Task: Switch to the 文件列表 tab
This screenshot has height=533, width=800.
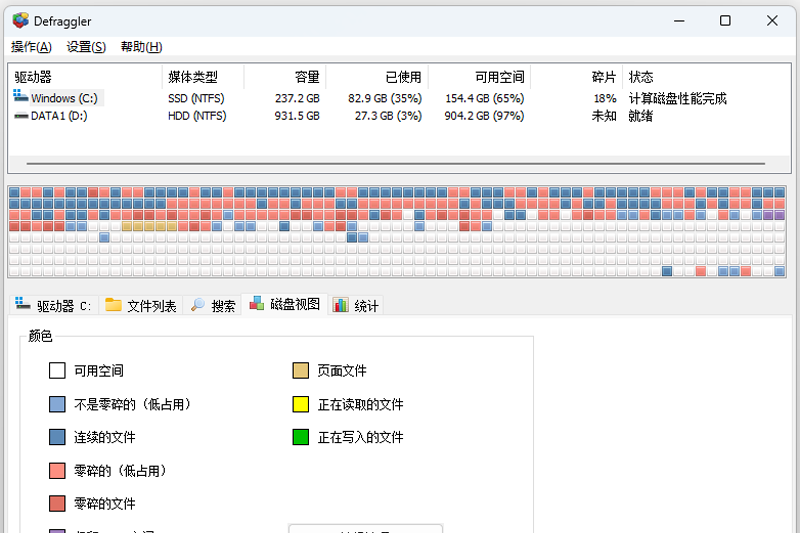Action: pyautogui.click(x=141, y=306)
